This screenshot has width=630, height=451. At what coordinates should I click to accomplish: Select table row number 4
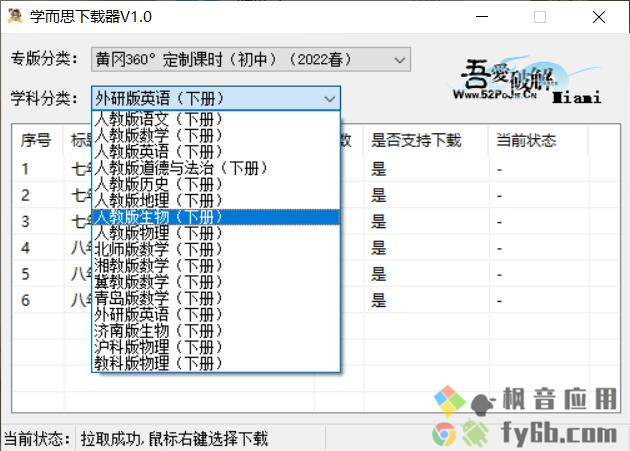pyautogui.click(x=315, y=248)
